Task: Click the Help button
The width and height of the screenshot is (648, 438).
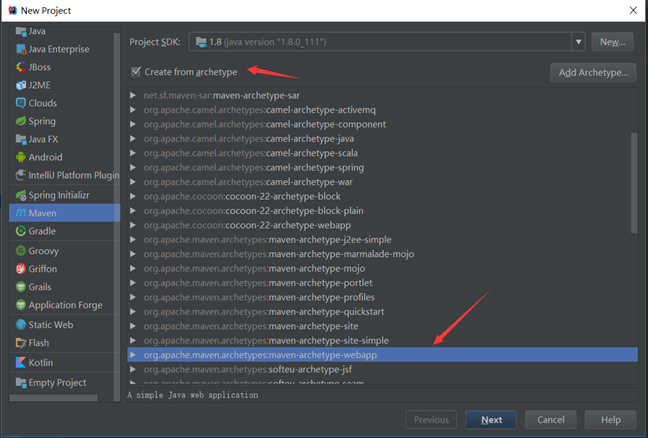Action: click(x=610, y=420)
